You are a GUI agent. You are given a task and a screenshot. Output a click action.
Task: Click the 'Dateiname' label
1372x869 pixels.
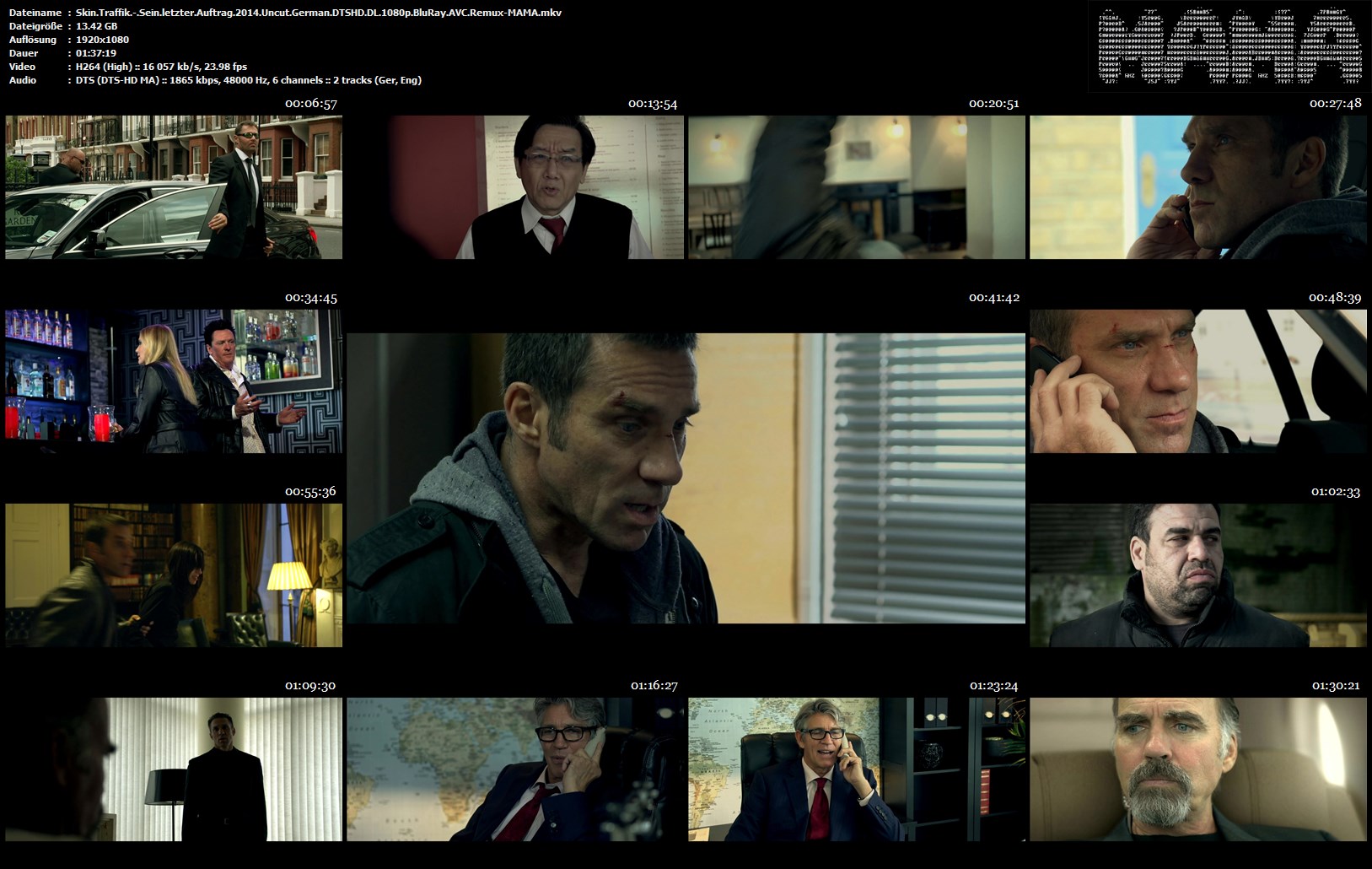point(35,13)
